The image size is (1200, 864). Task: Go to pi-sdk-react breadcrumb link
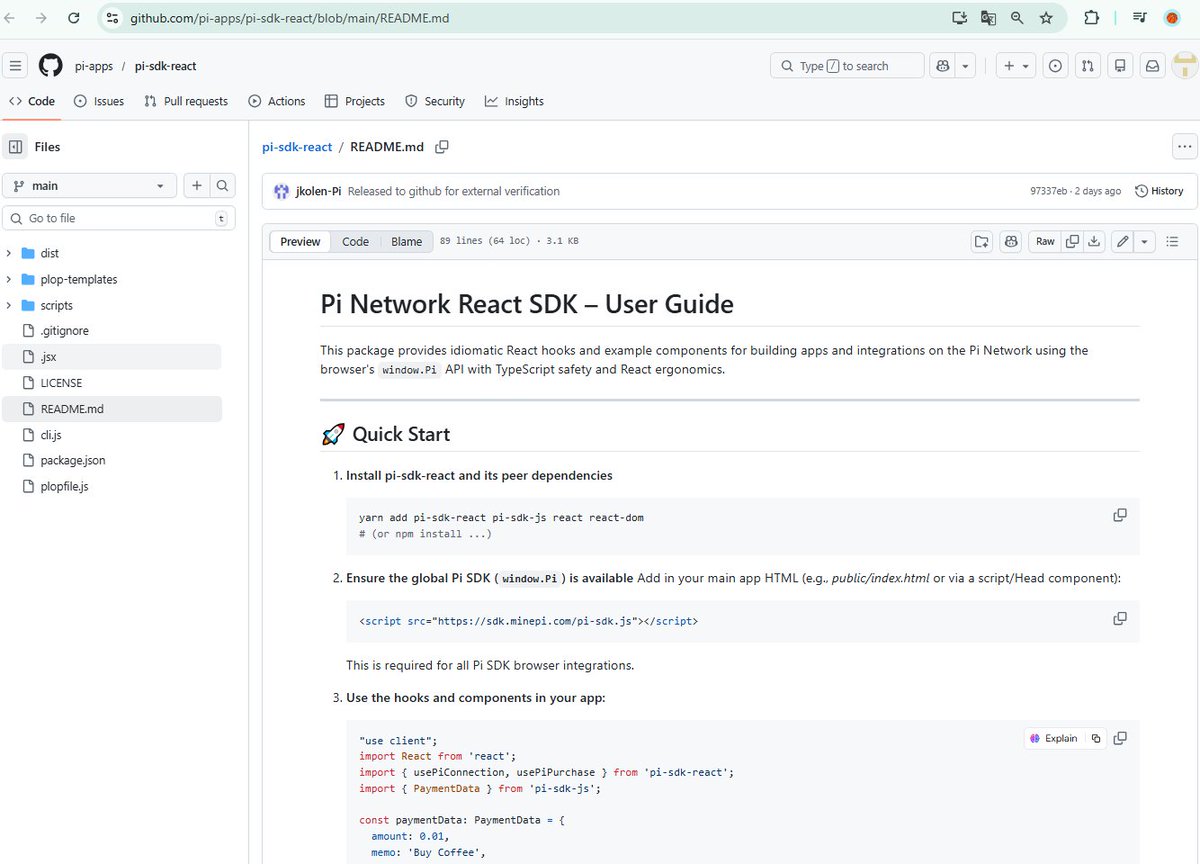(297, 147)
